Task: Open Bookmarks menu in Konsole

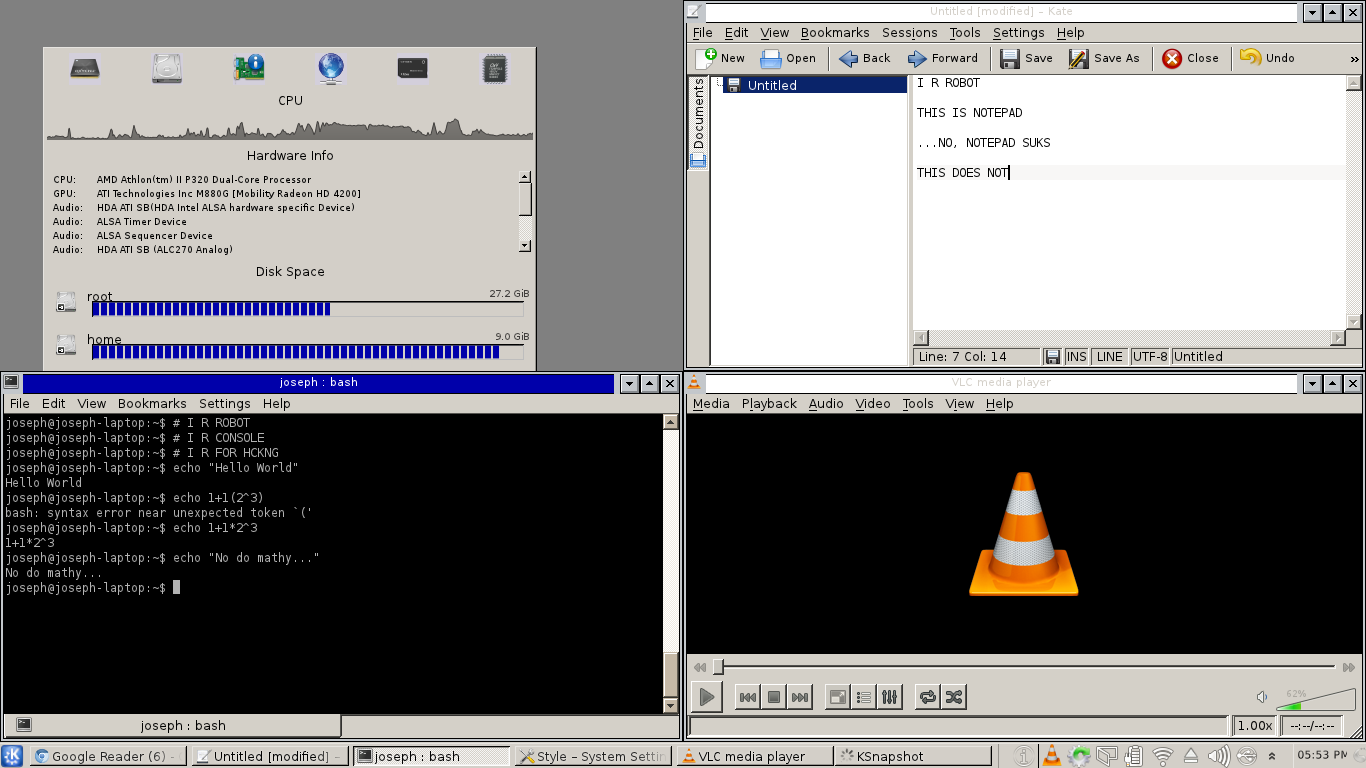Action: coord(152,404)
